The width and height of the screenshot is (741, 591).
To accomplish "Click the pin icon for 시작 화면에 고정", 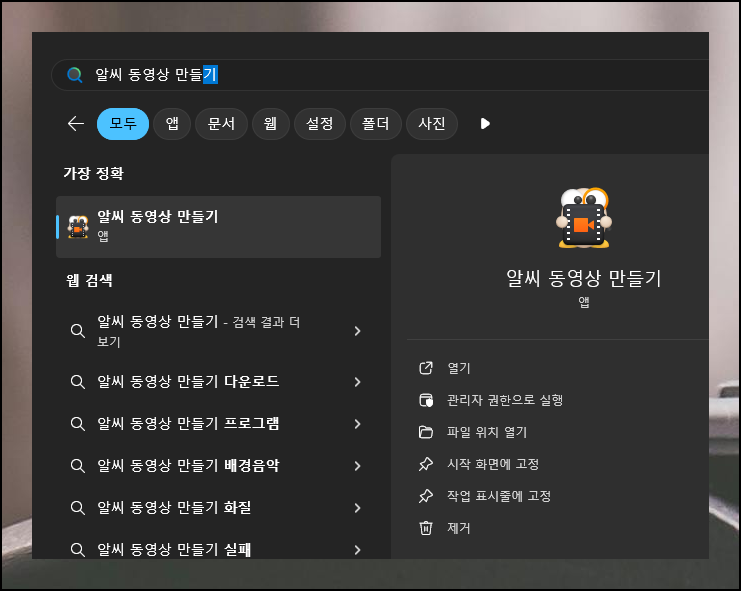I will pyautogui.click(x=426, y=464).
